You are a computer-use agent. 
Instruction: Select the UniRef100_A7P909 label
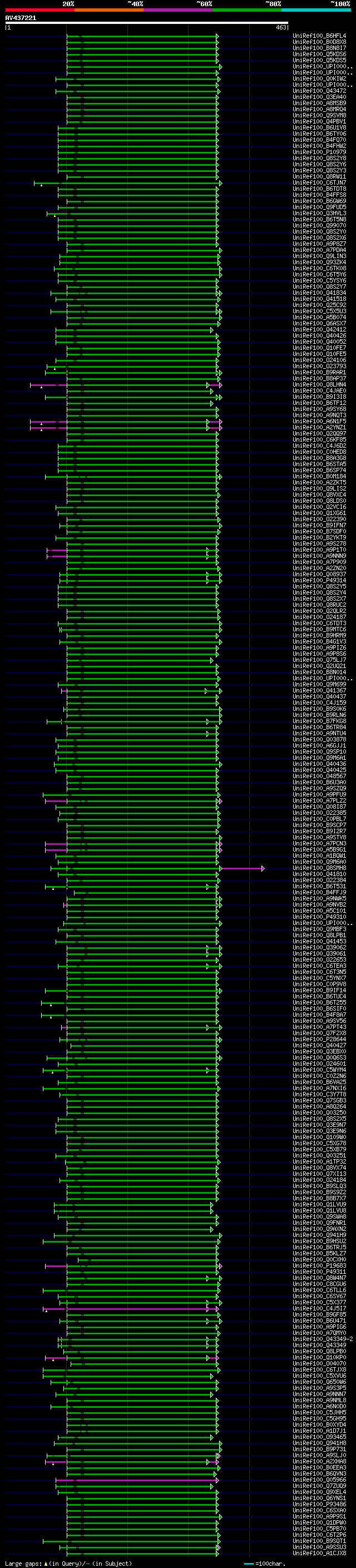point(319,562)
